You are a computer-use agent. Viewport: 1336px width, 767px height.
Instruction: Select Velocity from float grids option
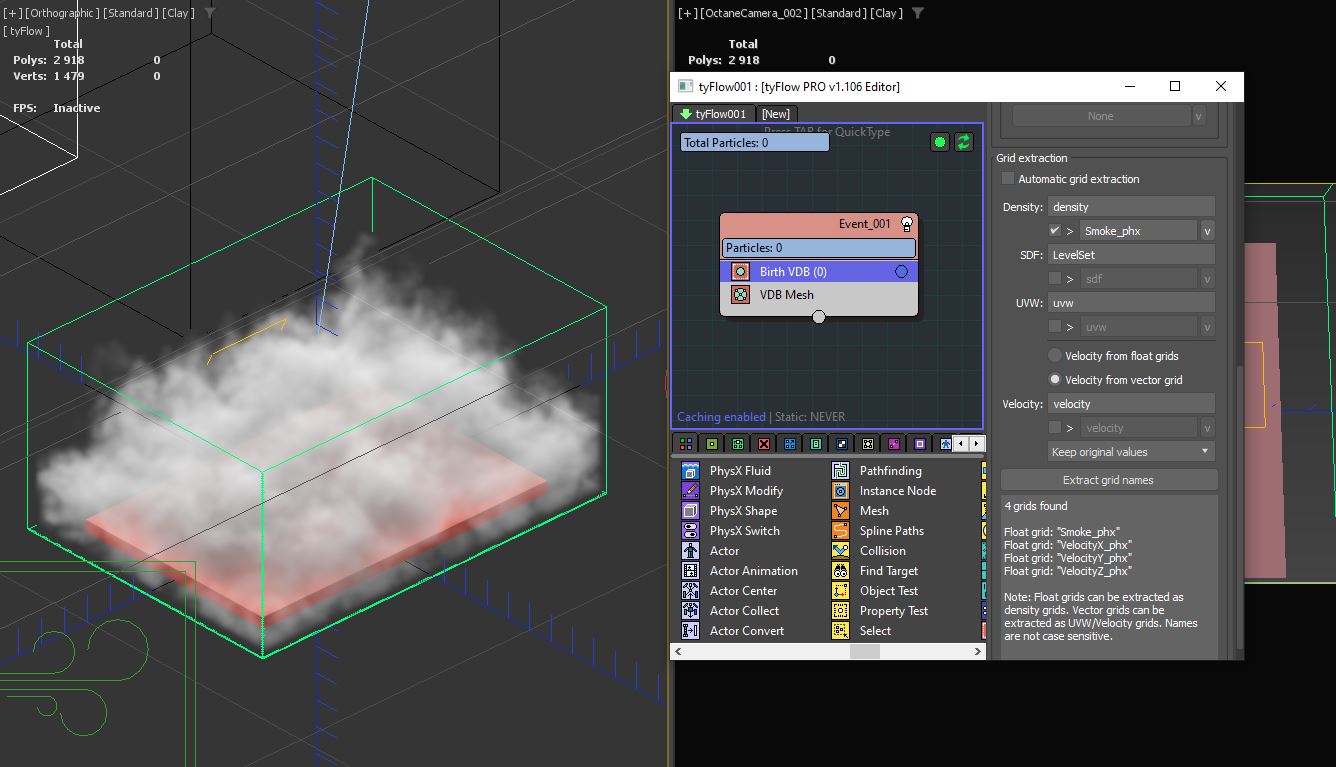tap(1055, 356)
